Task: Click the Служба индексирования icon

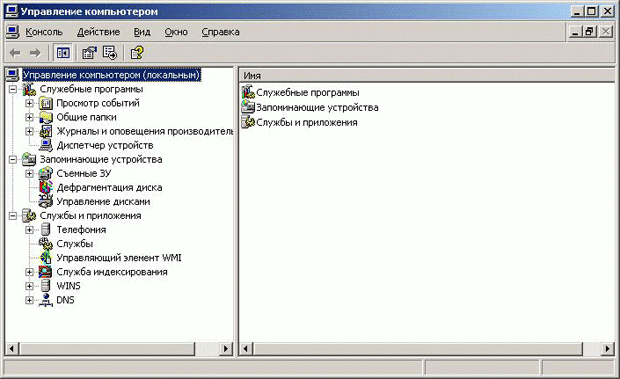Action: pyautogui.click(x=46, y=272)
